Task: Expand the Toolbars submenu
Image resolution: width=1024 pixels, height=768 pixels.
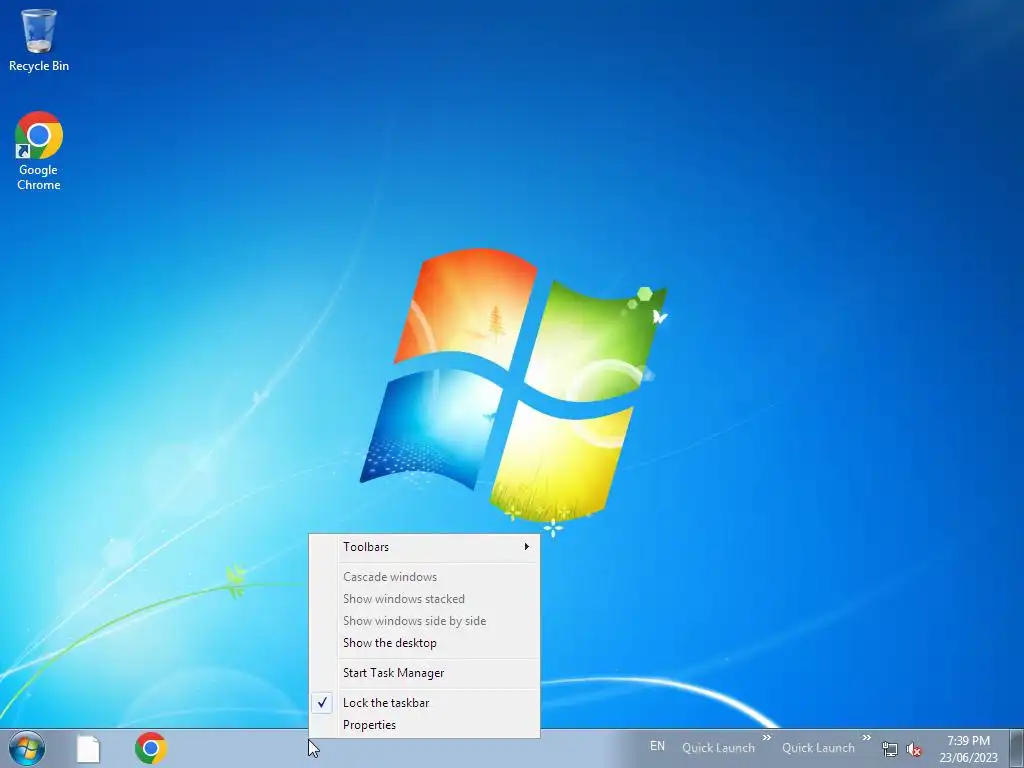Action: click(424, 547)
